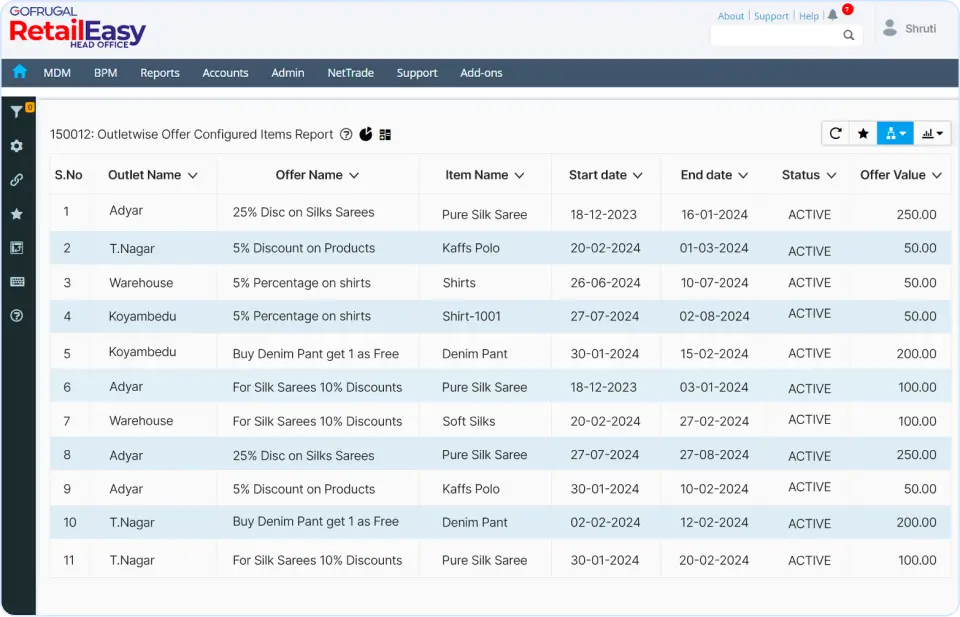960x617 pixels.
Task: Expand the Offer Value column dropdown
Action: [935, 174]
